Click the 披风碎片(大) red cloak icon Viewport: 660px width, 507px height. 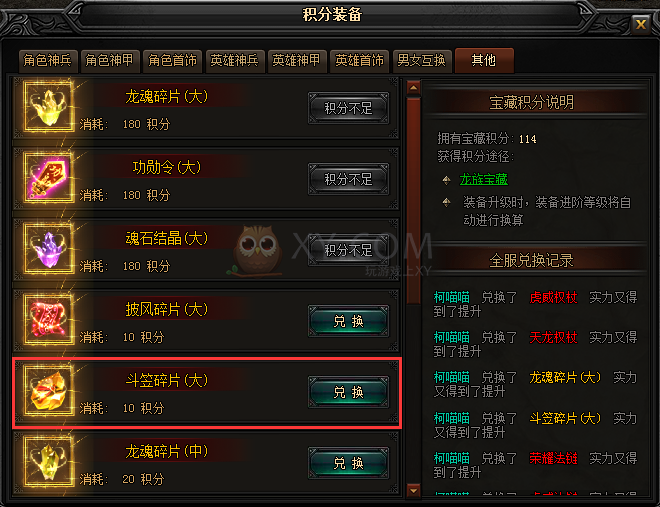[49, 320]
